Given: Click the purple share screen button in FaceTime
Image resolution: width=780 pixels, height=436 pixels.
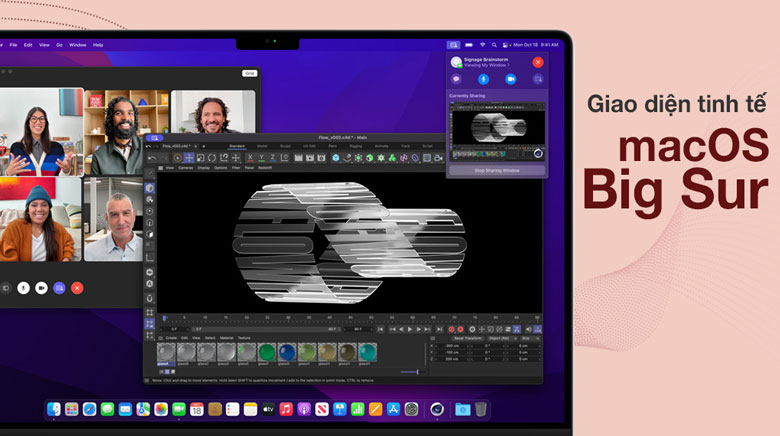Looking at the screenshot, I should pos(59,288).
